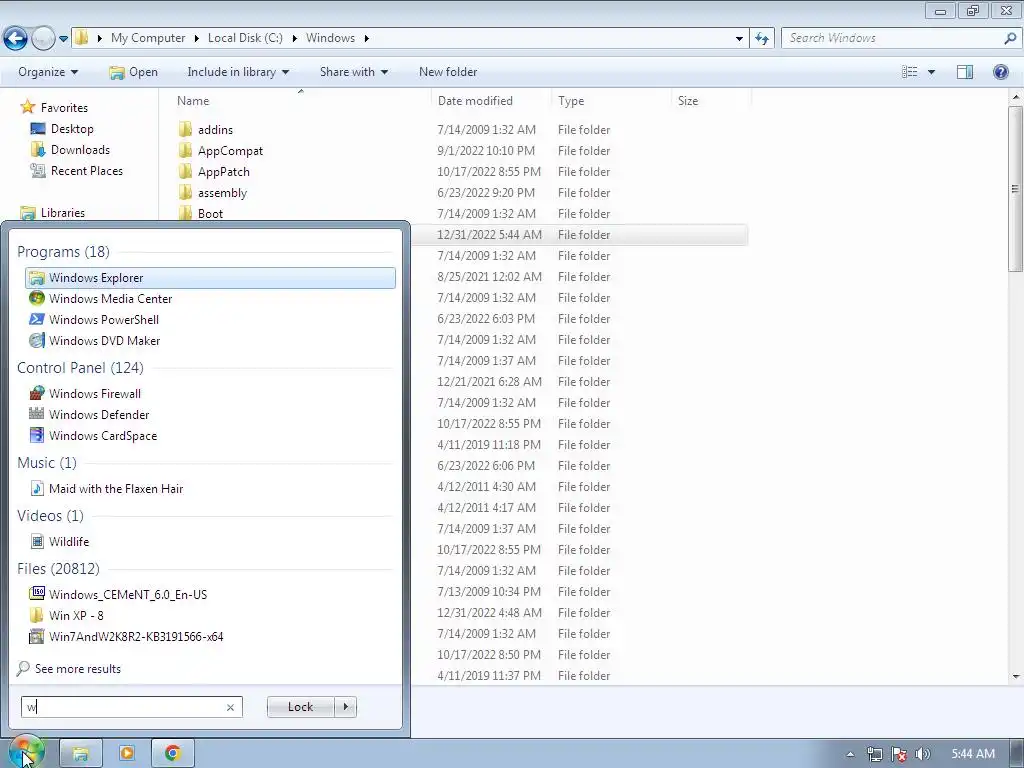The width and height of the screenshot is (1024, 768).
Task: Sort by the Size column header
Action: point(688,101)
